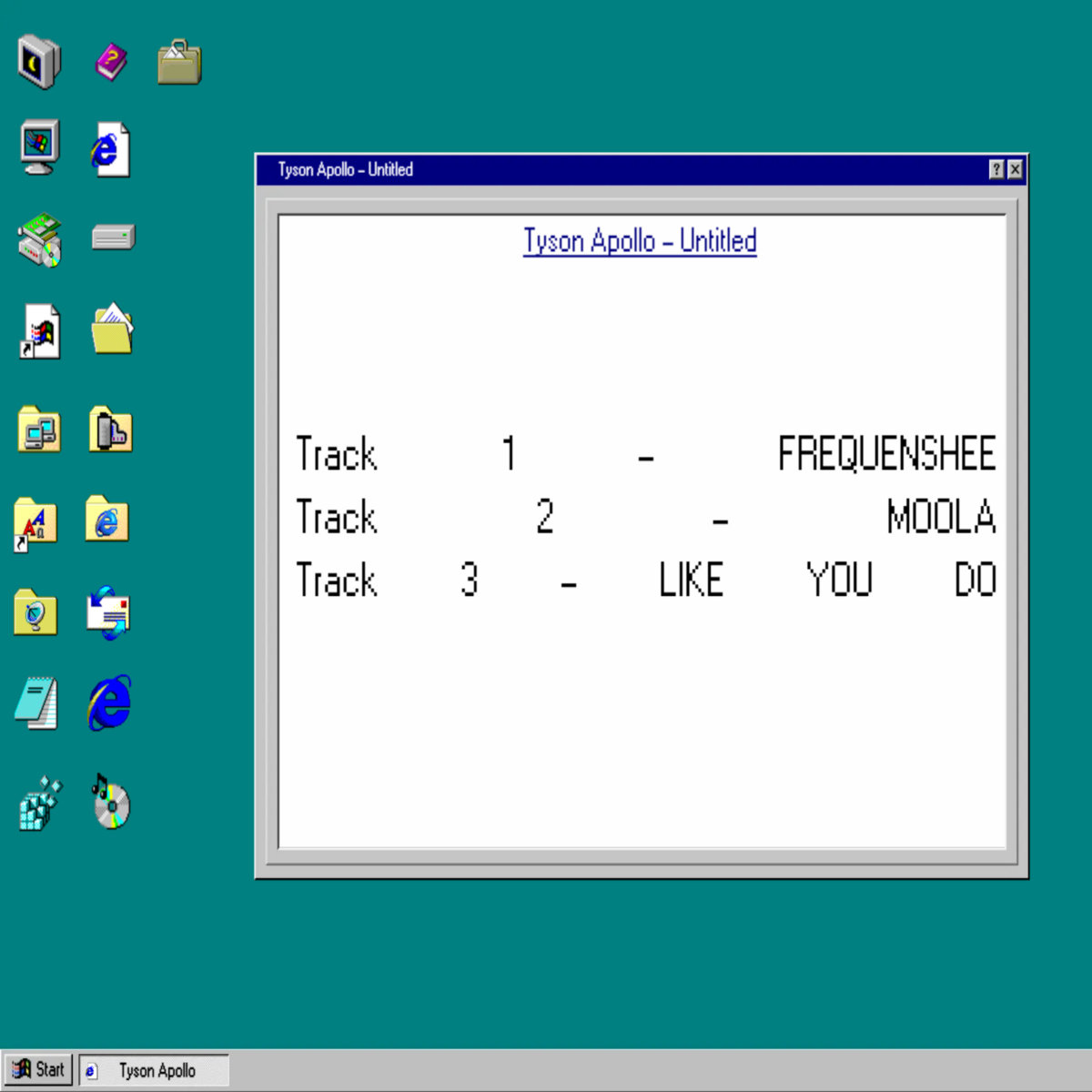Open the satellite dish folder icon
1092x1092 pixels.
pos(35,612)
